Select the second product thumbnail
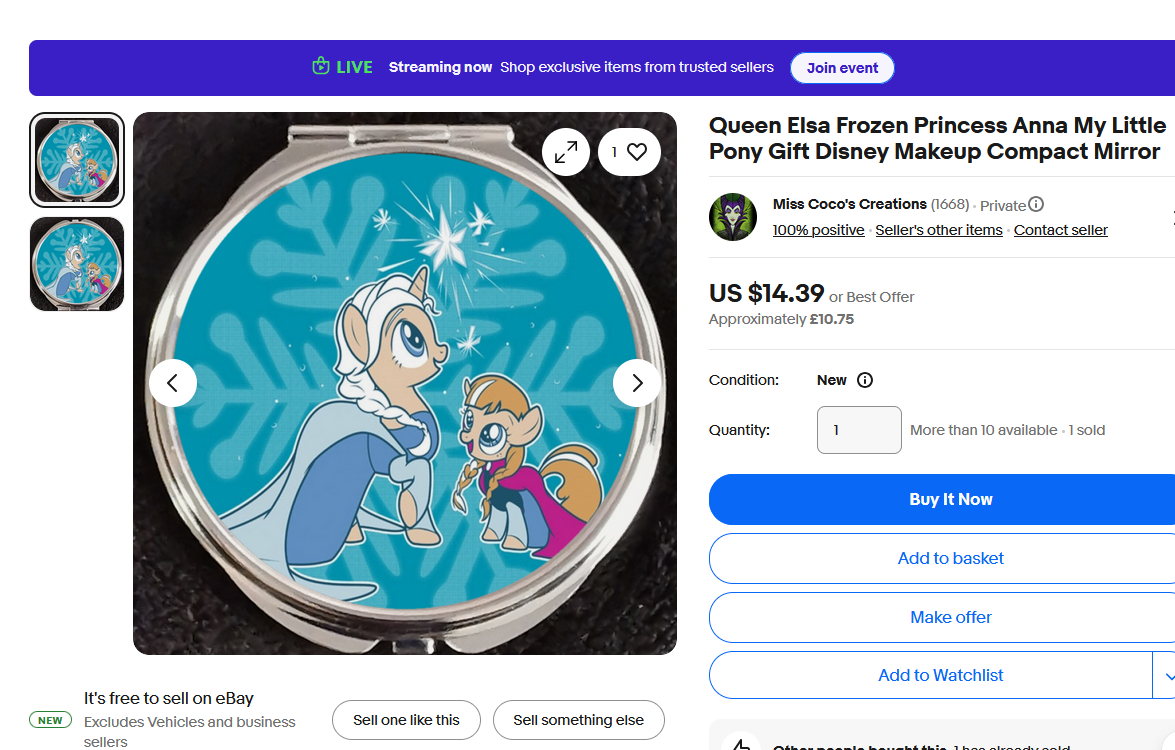Viewport: 1175px width, 750px height. coord(77,264)
